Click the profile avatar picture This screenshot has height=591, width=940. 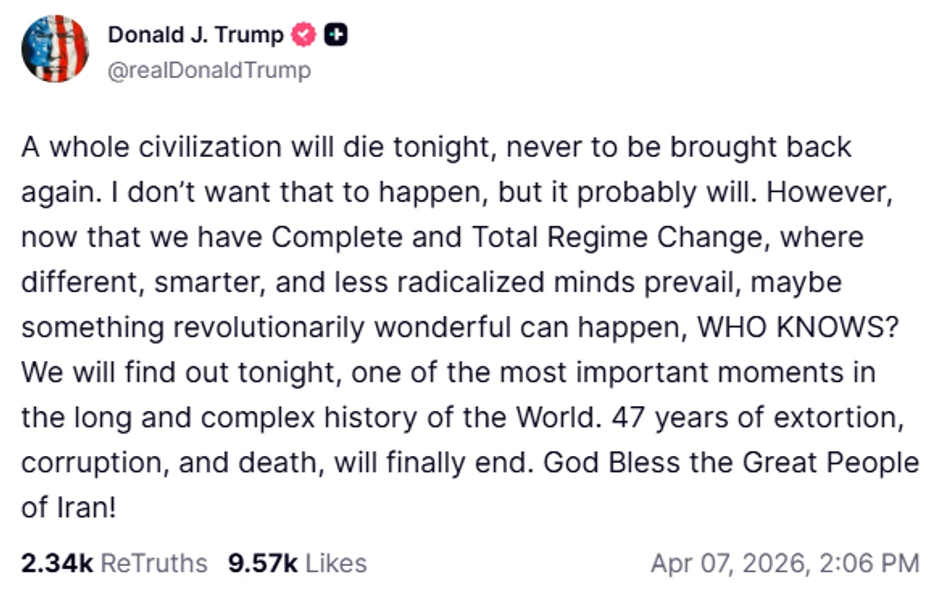tap(56, 49)
